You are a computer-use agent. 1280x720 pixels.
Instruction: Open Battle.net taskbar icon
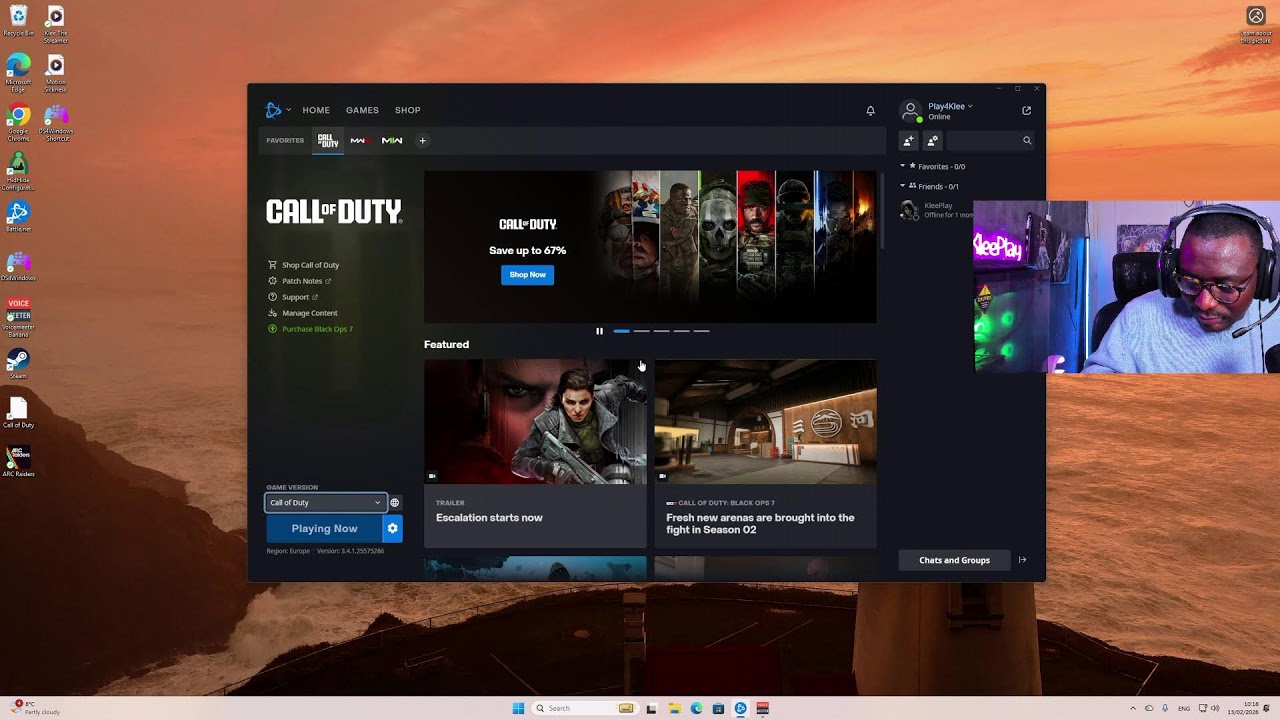(740, 709)
